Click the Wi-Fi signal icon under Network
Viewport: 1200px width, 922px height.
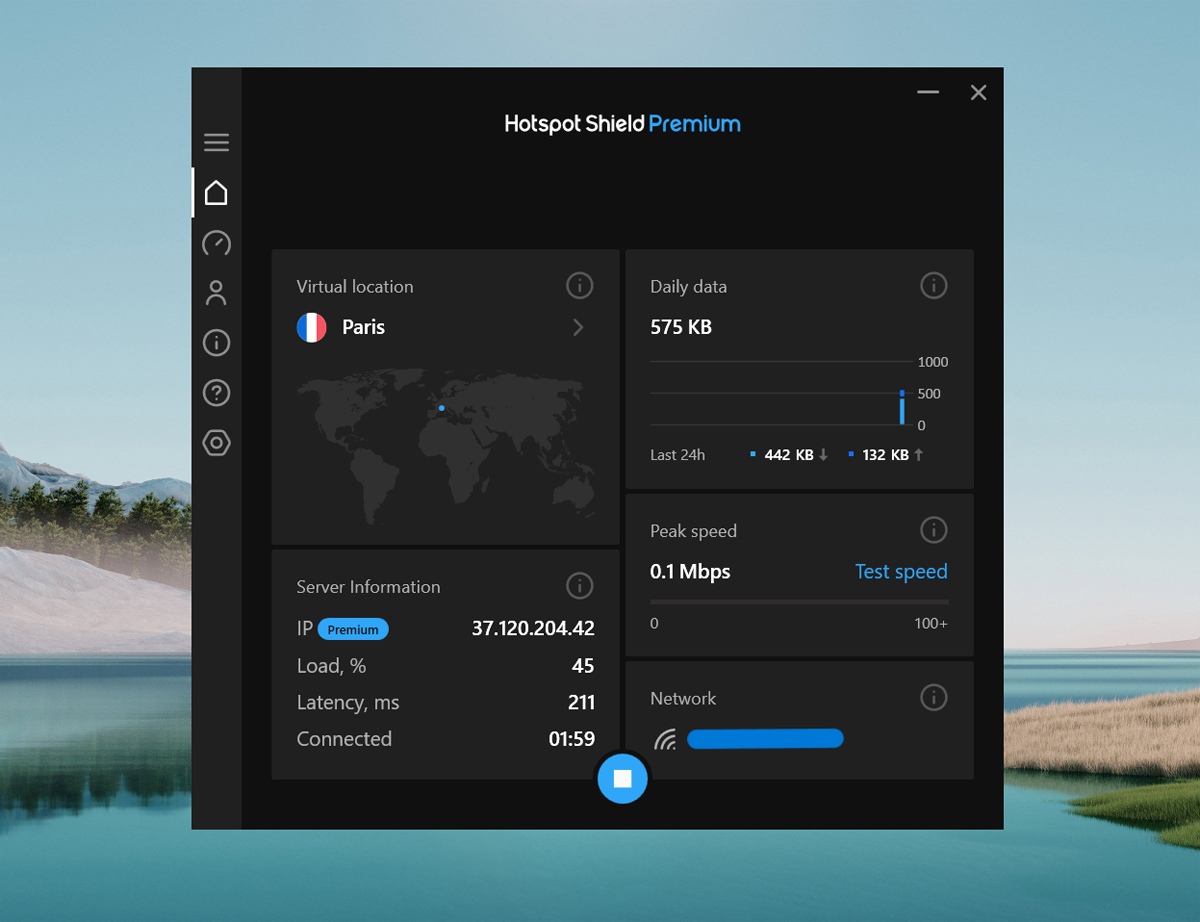[x=665, y=738]
